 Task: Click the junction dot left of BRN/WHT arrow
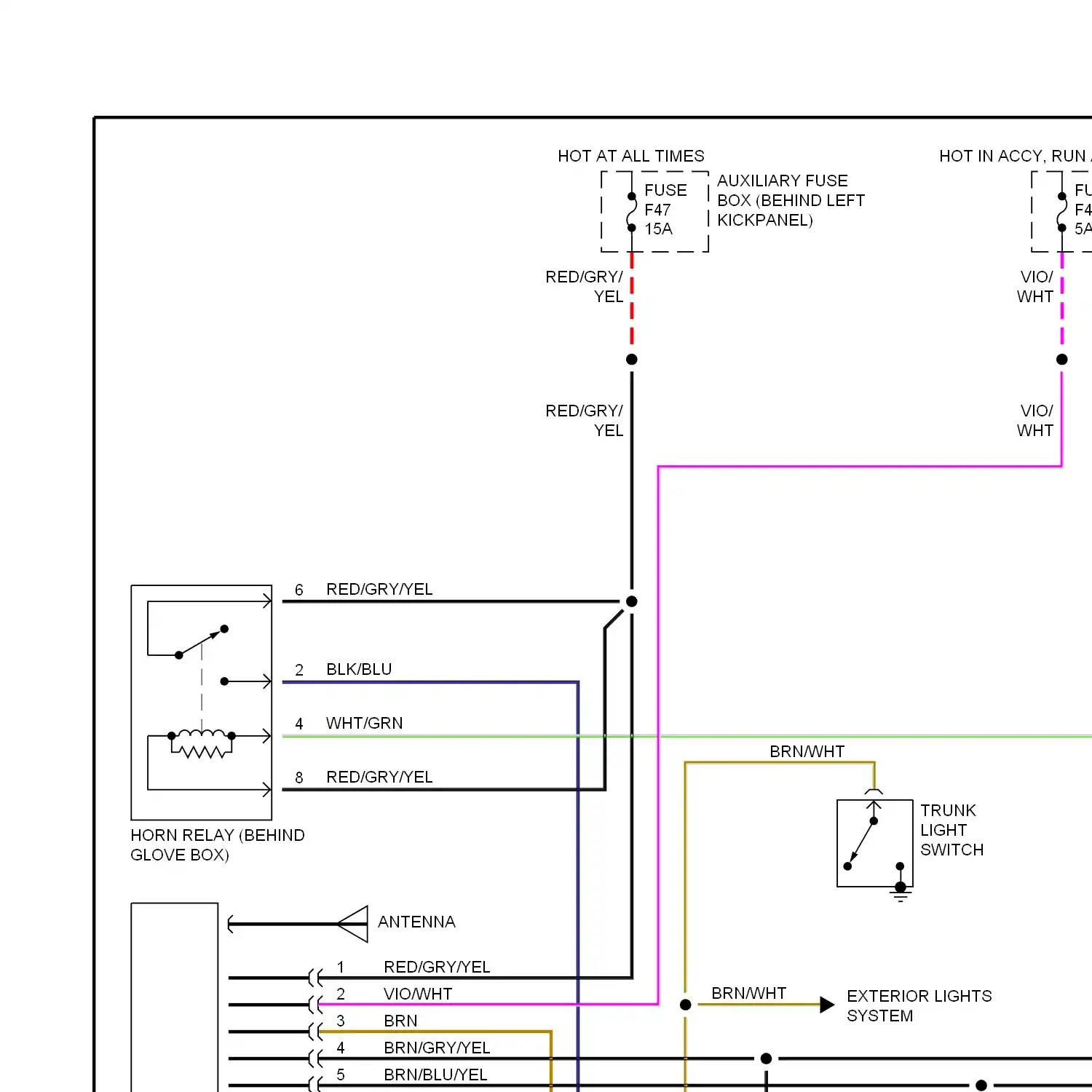click(x=685, y=1005)
